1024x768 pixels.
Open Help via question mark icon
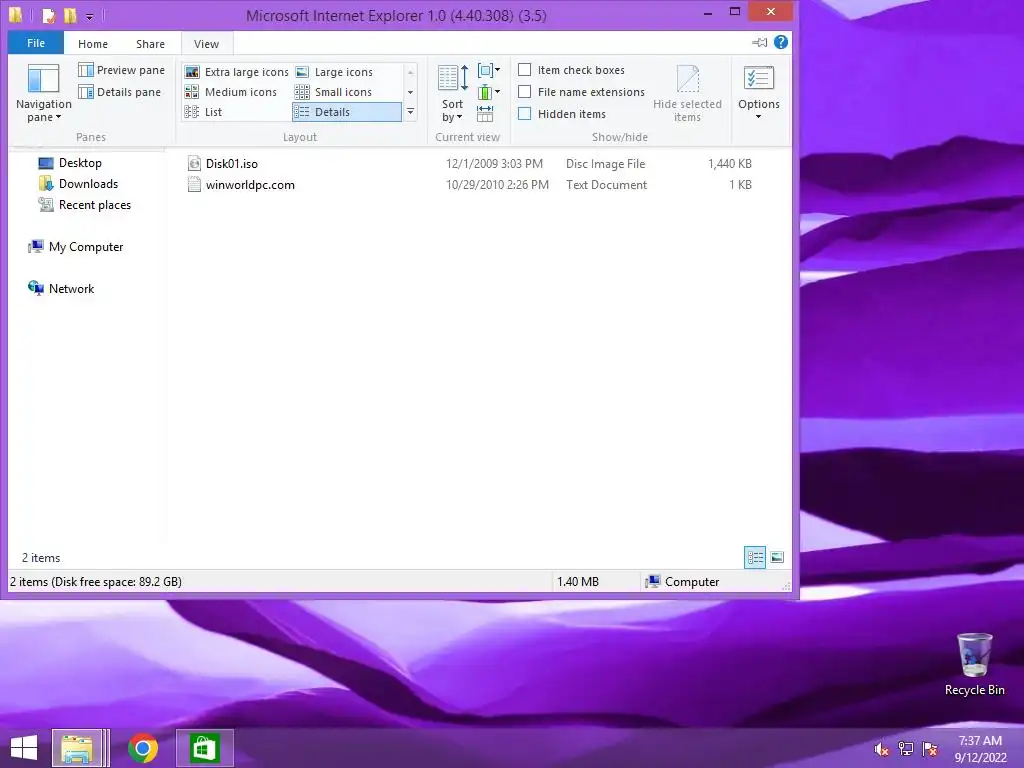click(x=780, y=42)
